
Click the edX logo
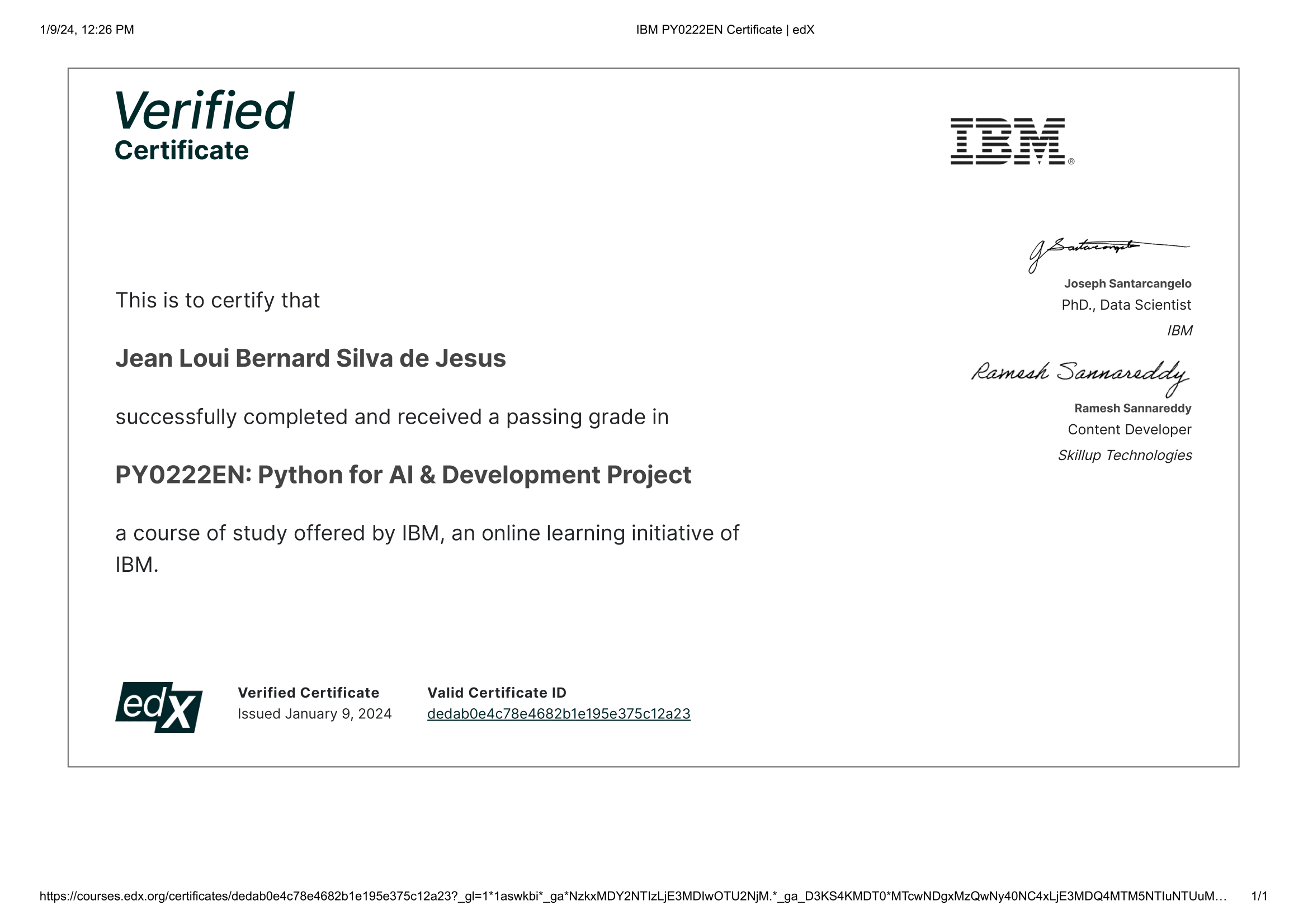coord(159,707)
